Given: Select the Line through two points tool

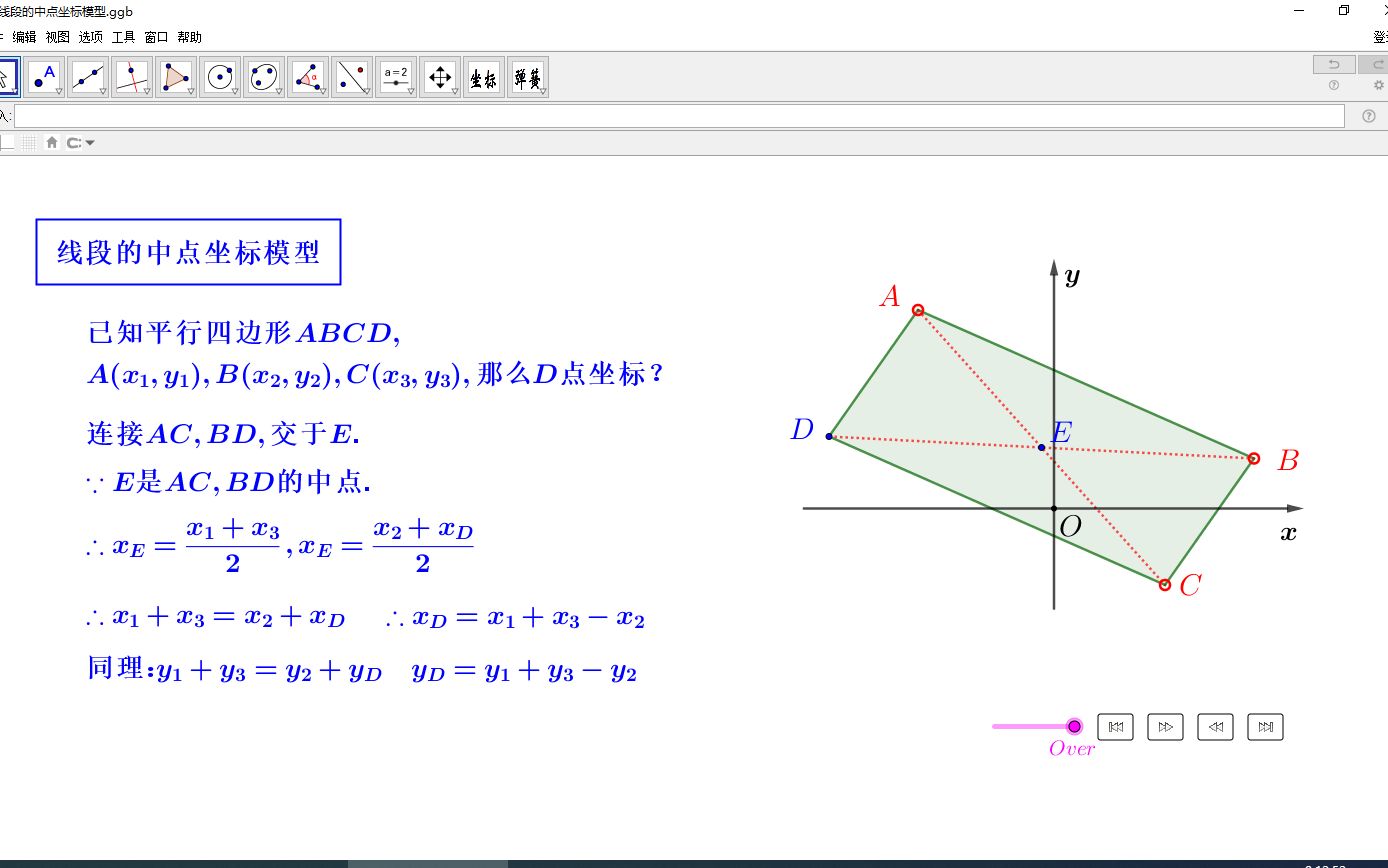Looking at the screenshot, I should pos(89,77).
